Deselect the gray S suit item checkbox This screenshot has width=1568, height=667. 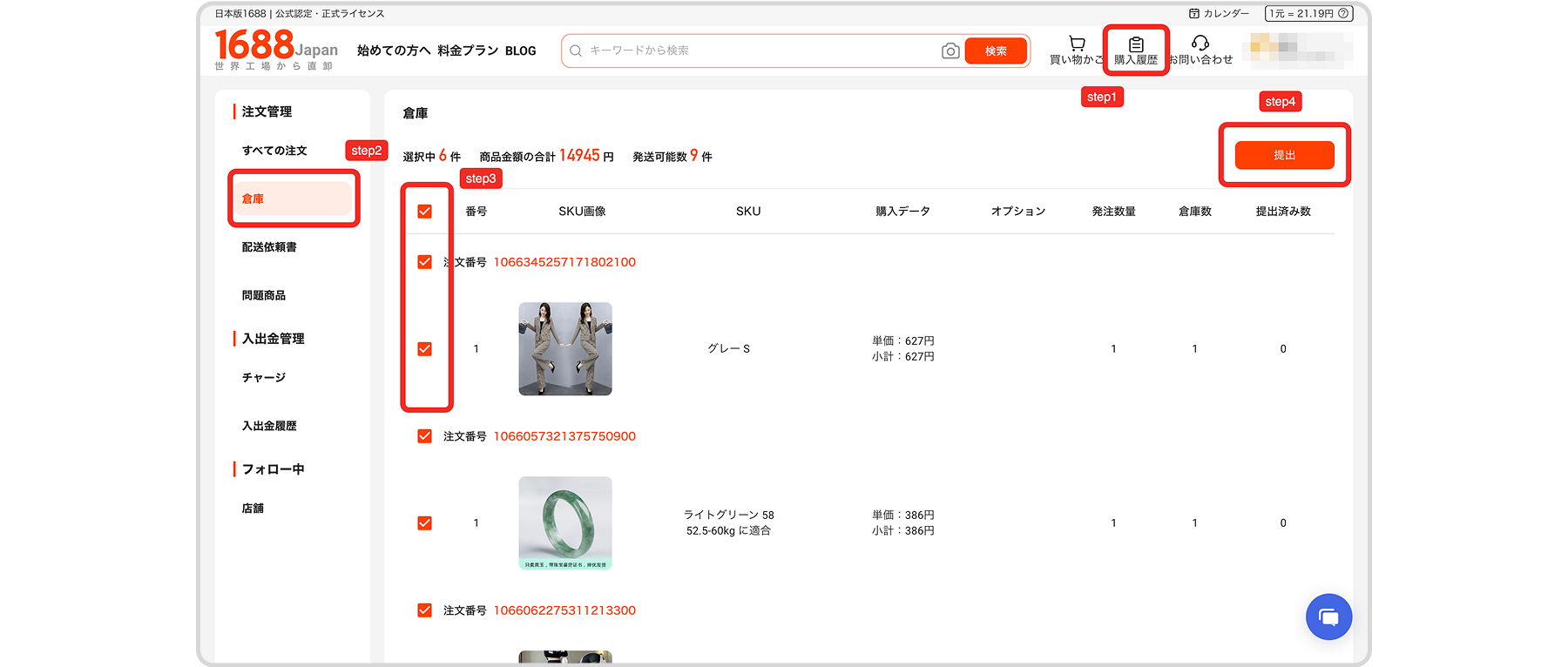coord(425,349)
